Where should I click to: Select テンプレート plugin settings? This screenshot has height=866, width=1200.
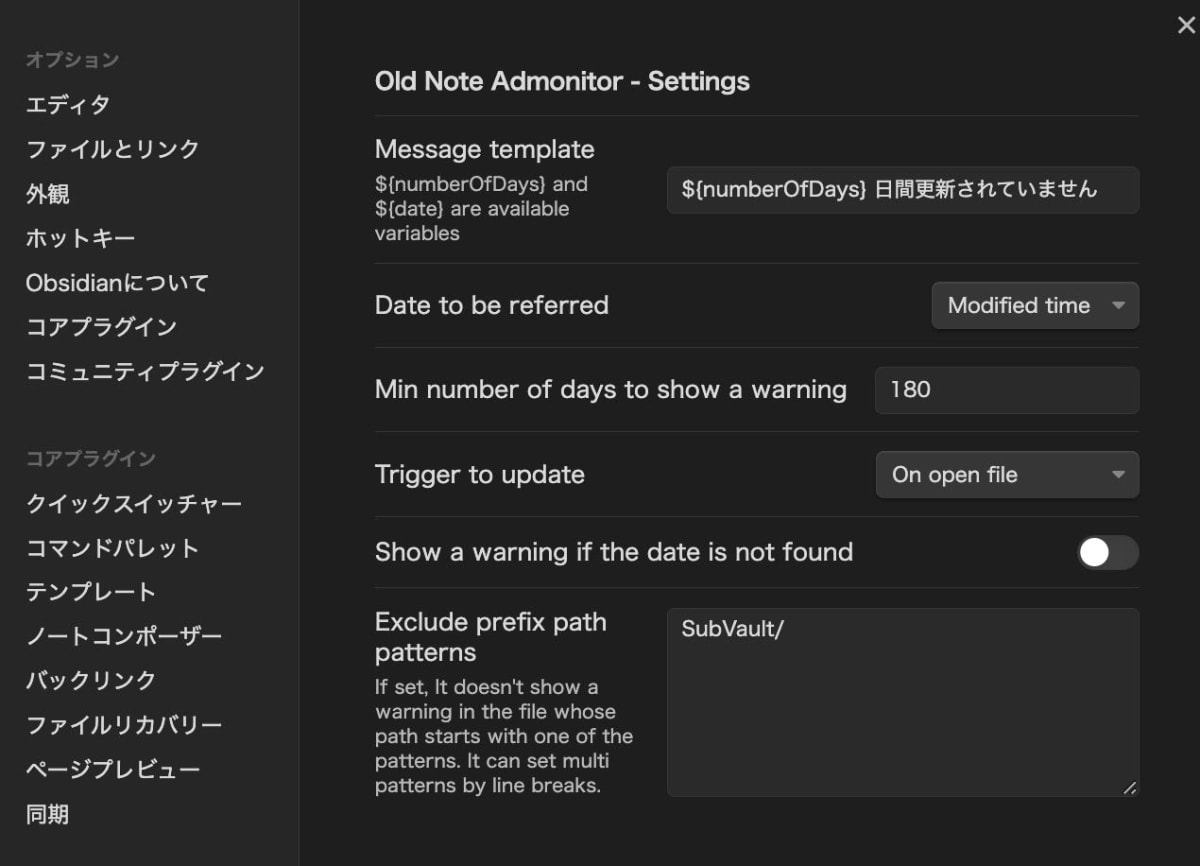90,591
